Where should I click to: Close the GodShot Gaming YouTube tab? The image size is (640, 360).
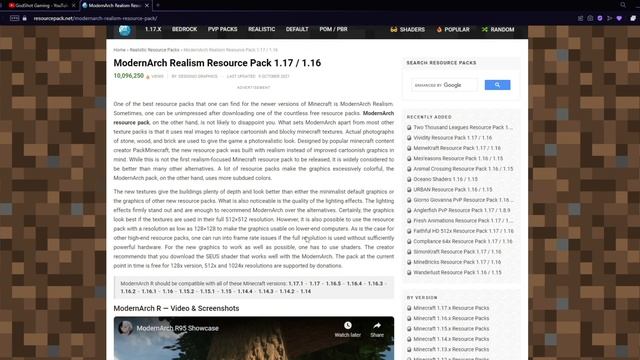click(73, 5)
